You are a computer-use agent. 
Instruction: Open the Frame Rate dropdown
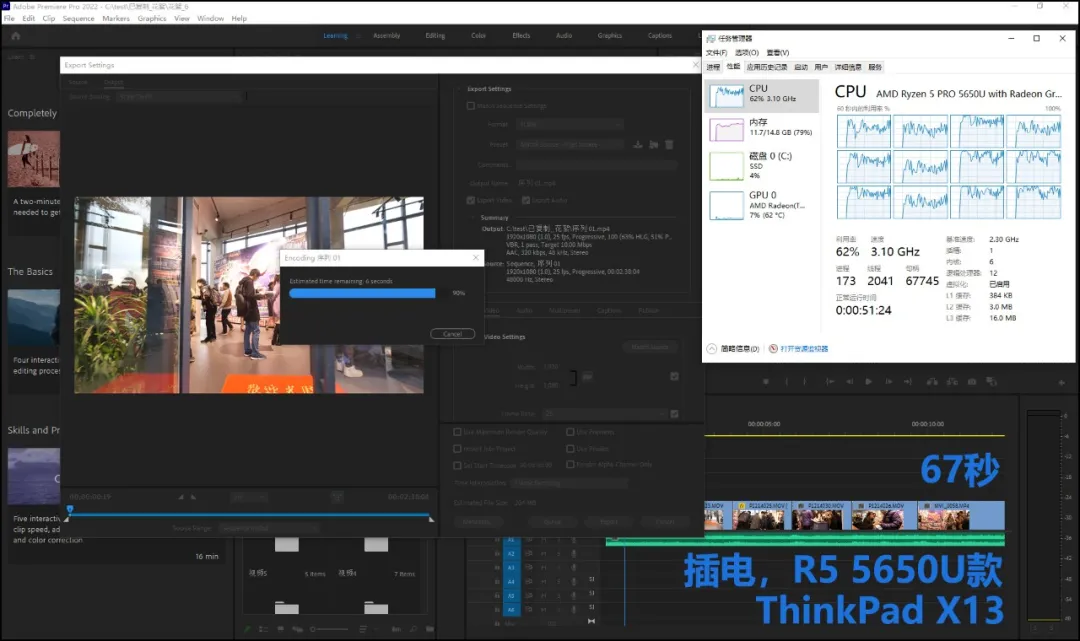click(x=604, y=414)
